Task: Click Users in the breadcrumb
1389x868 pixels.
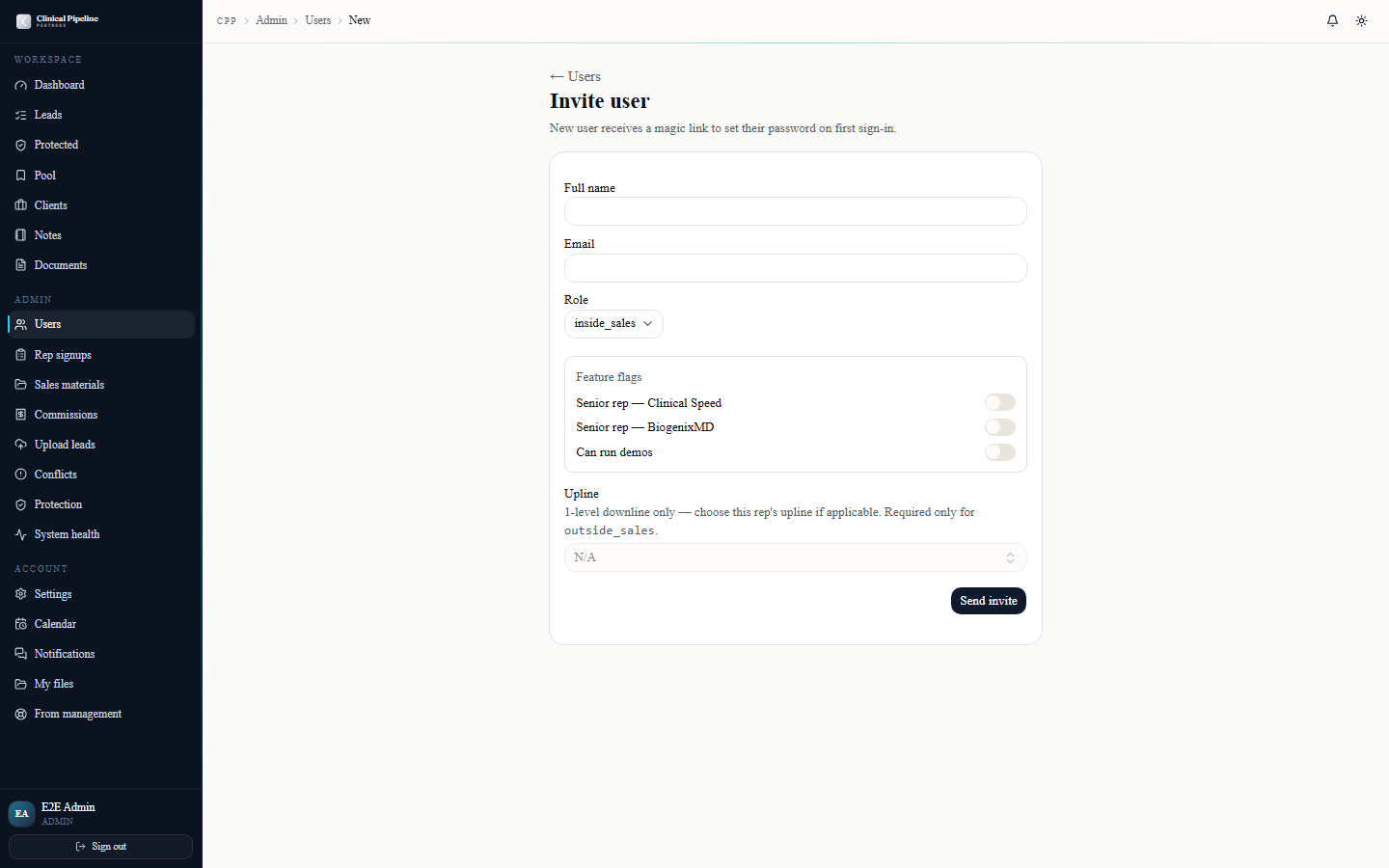Action: tap(317, 20)
